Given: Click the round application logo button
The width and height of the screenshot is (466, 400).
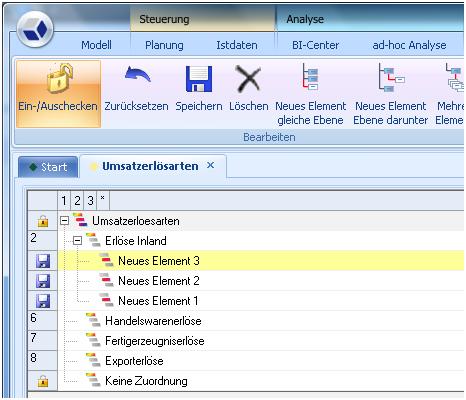Looking at the screenshot, I should (35, 29).
